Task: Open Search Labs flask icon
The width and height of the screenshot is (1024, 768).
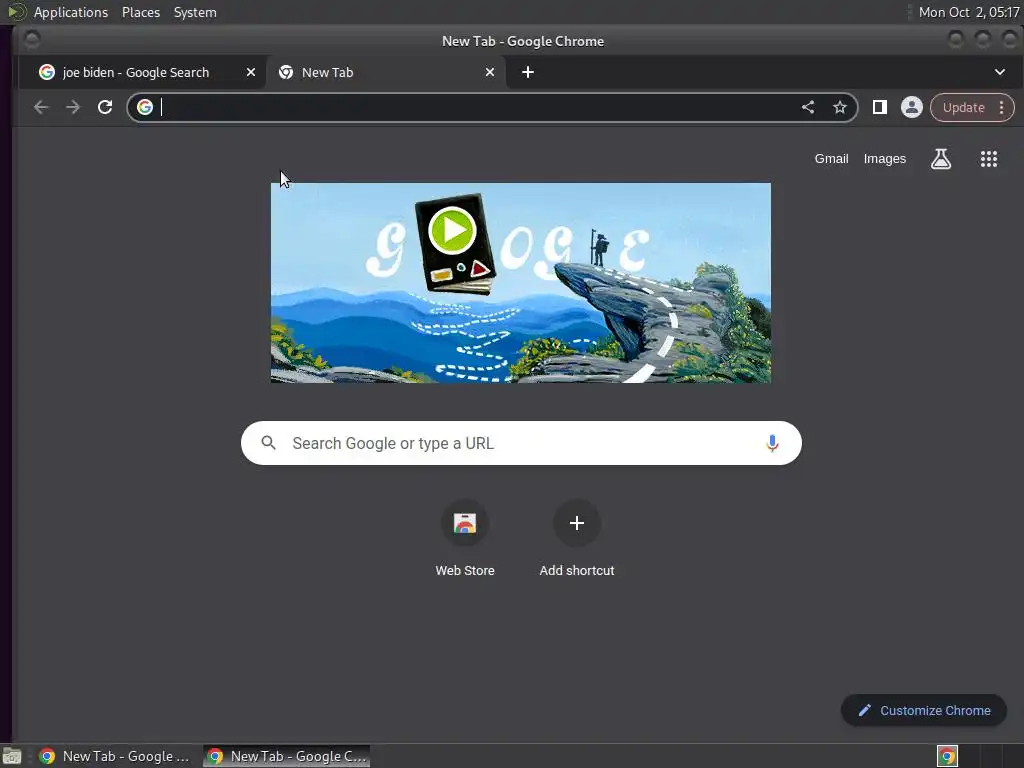Action: 940,159
